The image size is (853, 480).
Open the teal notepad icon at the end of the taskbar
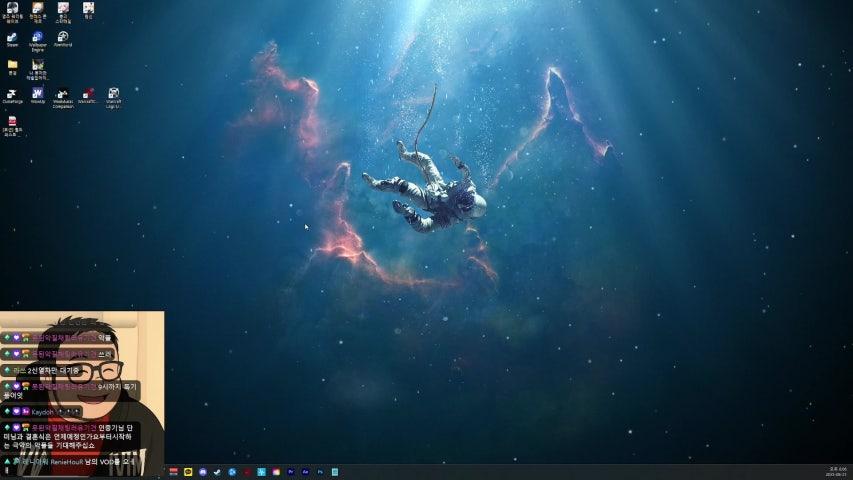tap(335, 472)
